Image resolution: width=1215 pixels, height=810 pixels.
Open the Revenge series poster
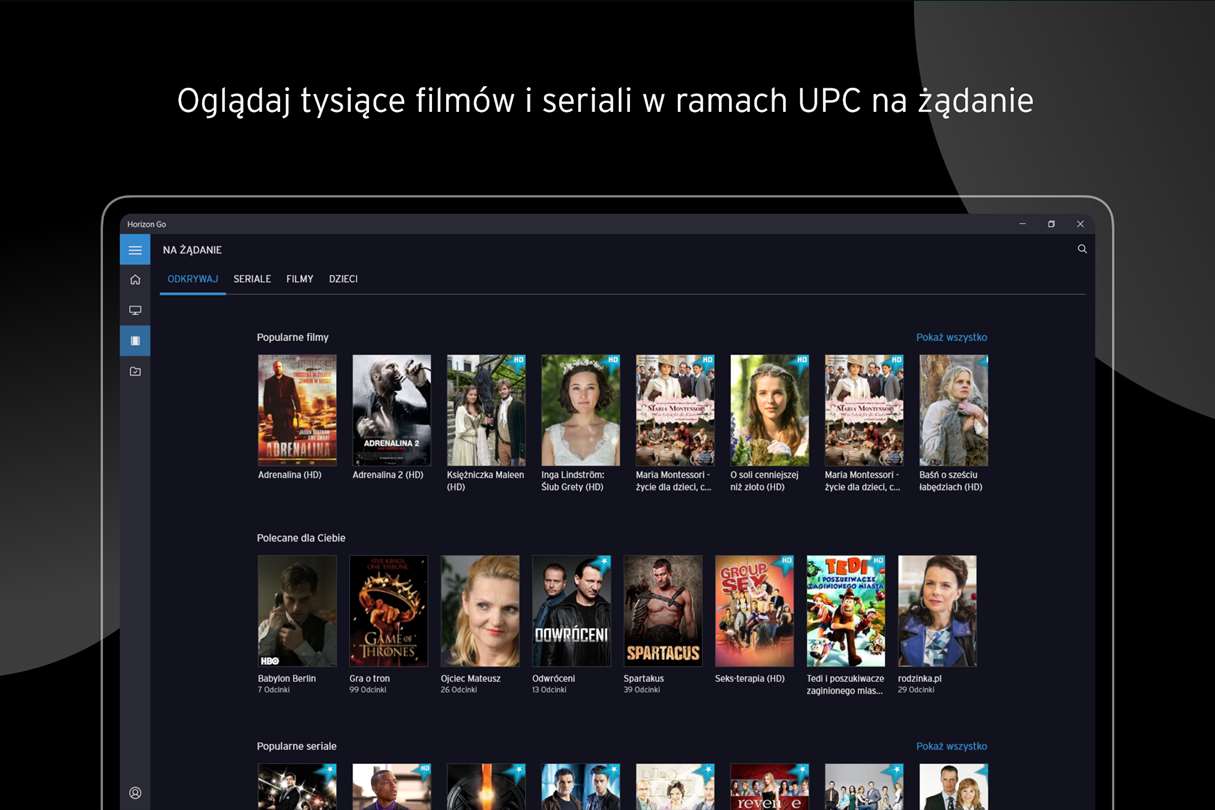click(770, 787)
